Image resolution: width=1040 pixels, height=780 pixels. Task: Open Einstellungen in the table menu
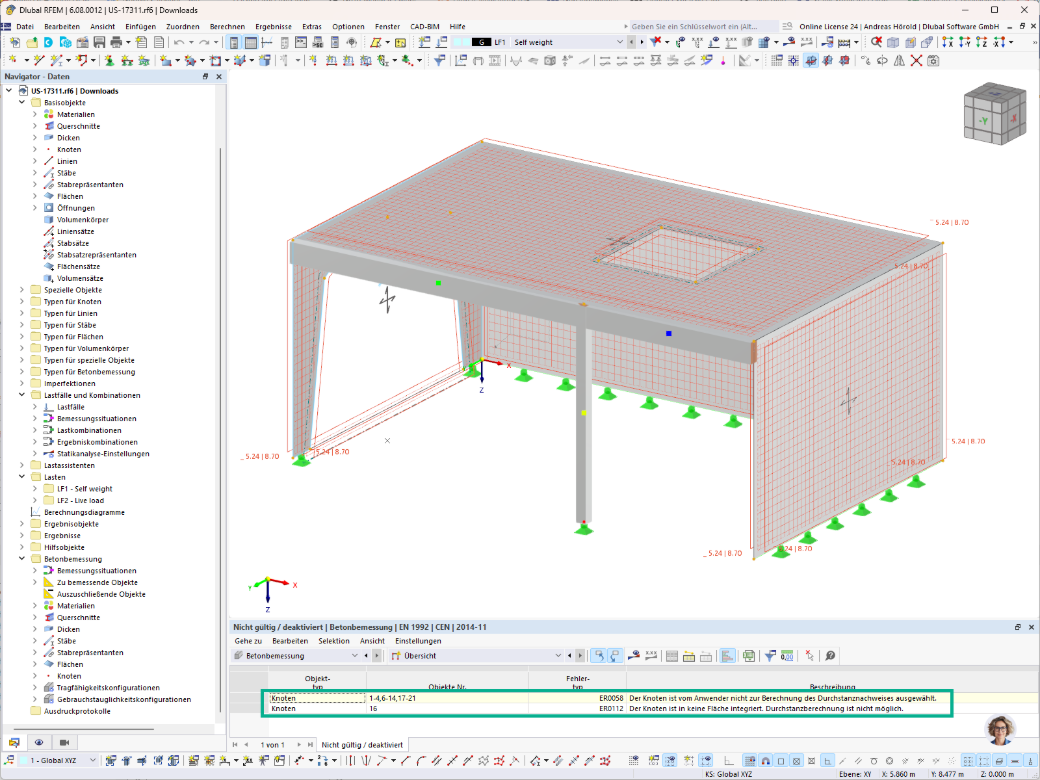click(418, 641)
